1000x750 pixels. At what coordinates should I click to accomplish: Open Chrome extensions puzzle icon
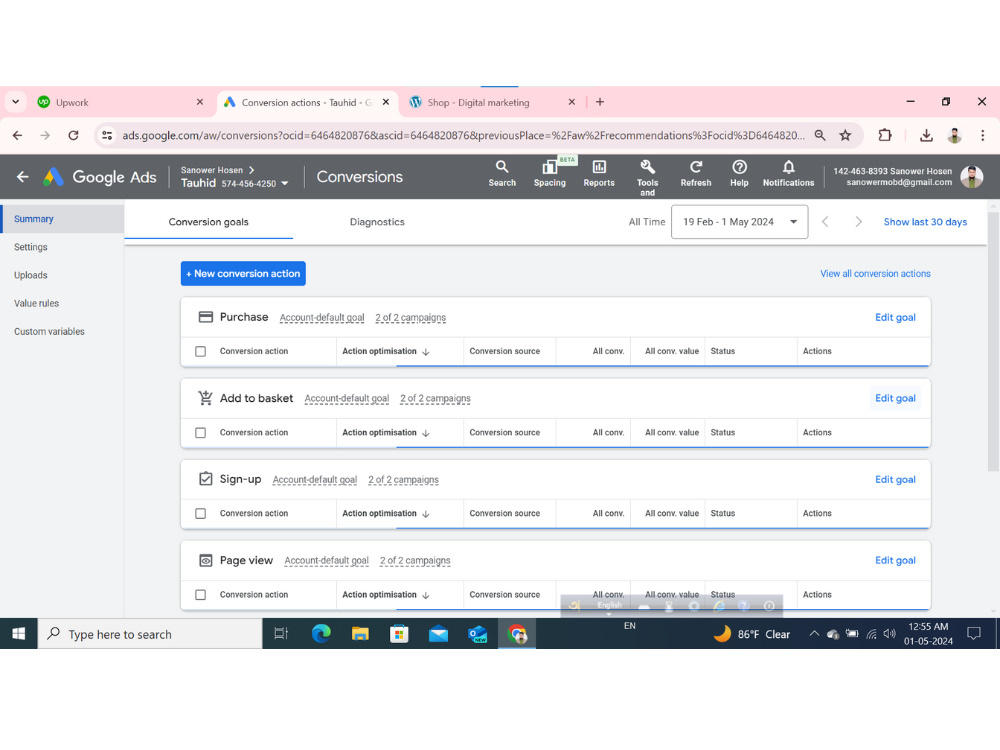[x=885, y=135]
